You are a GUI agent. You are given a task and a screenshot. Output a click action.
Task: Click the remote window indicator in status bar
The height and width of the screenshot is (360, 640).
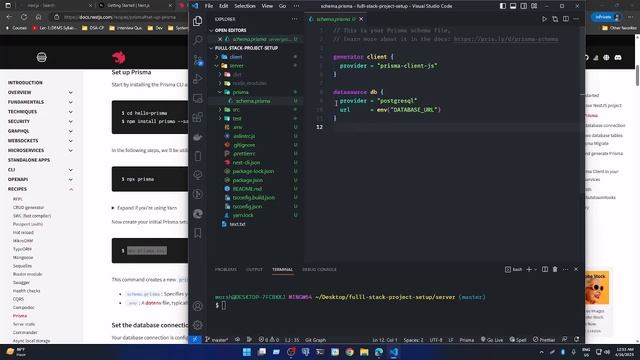195,340
